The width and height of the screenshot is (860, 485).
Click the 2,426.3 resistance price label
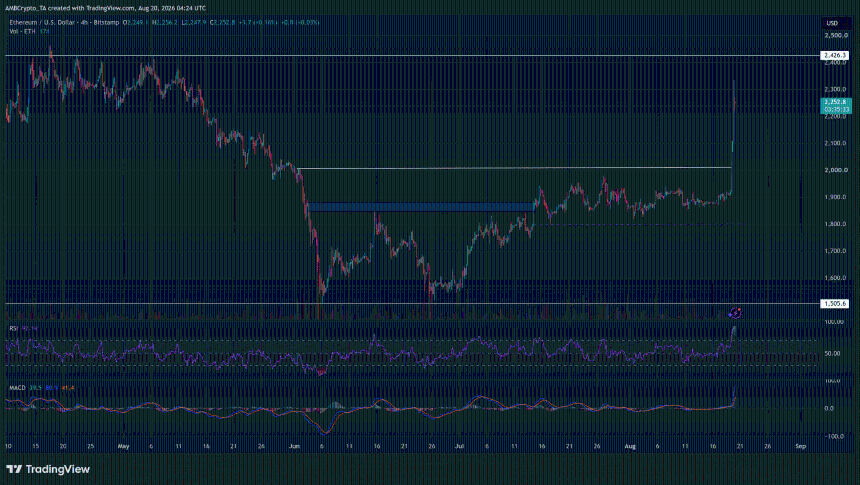click(x=834, y=55)
